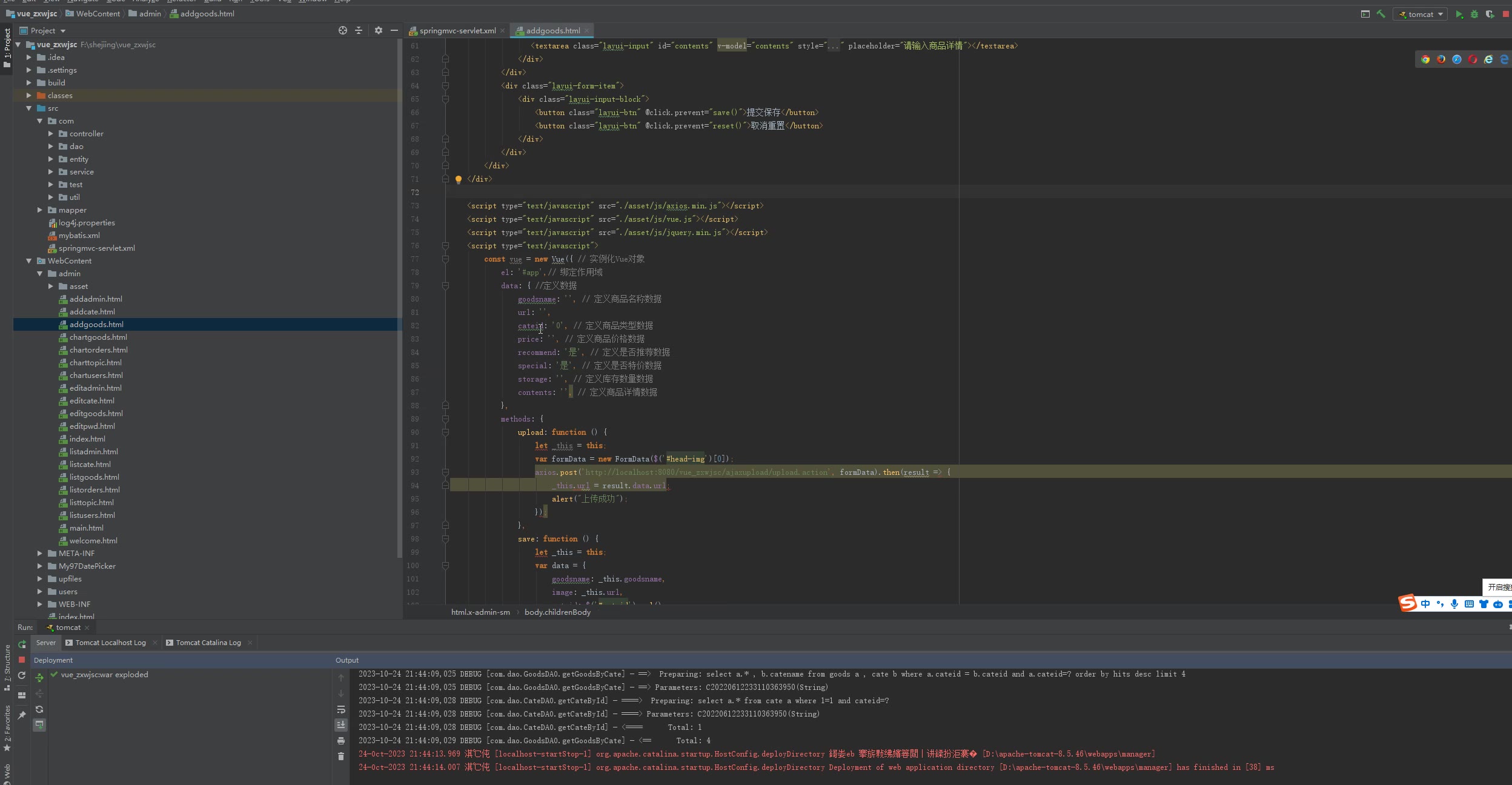The image size is (1512, 785).
Task: Stop tomcat via Run panel red square
Action: 22,660
